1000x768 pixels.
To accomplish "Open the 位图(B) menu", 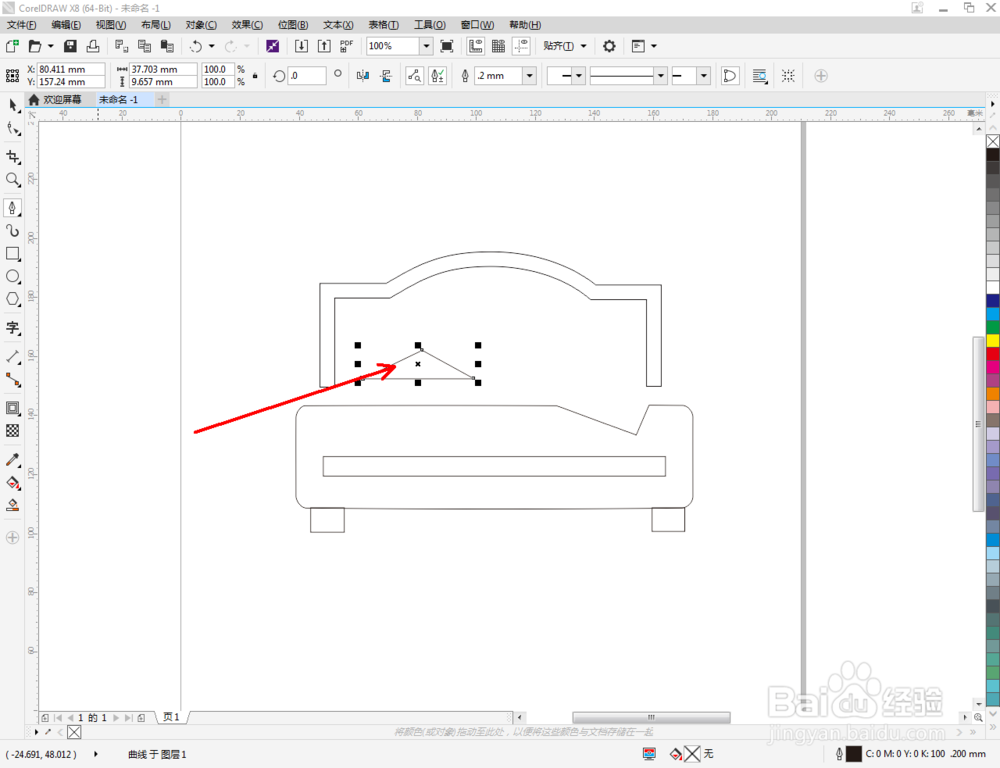I will (x=293, y=25).
